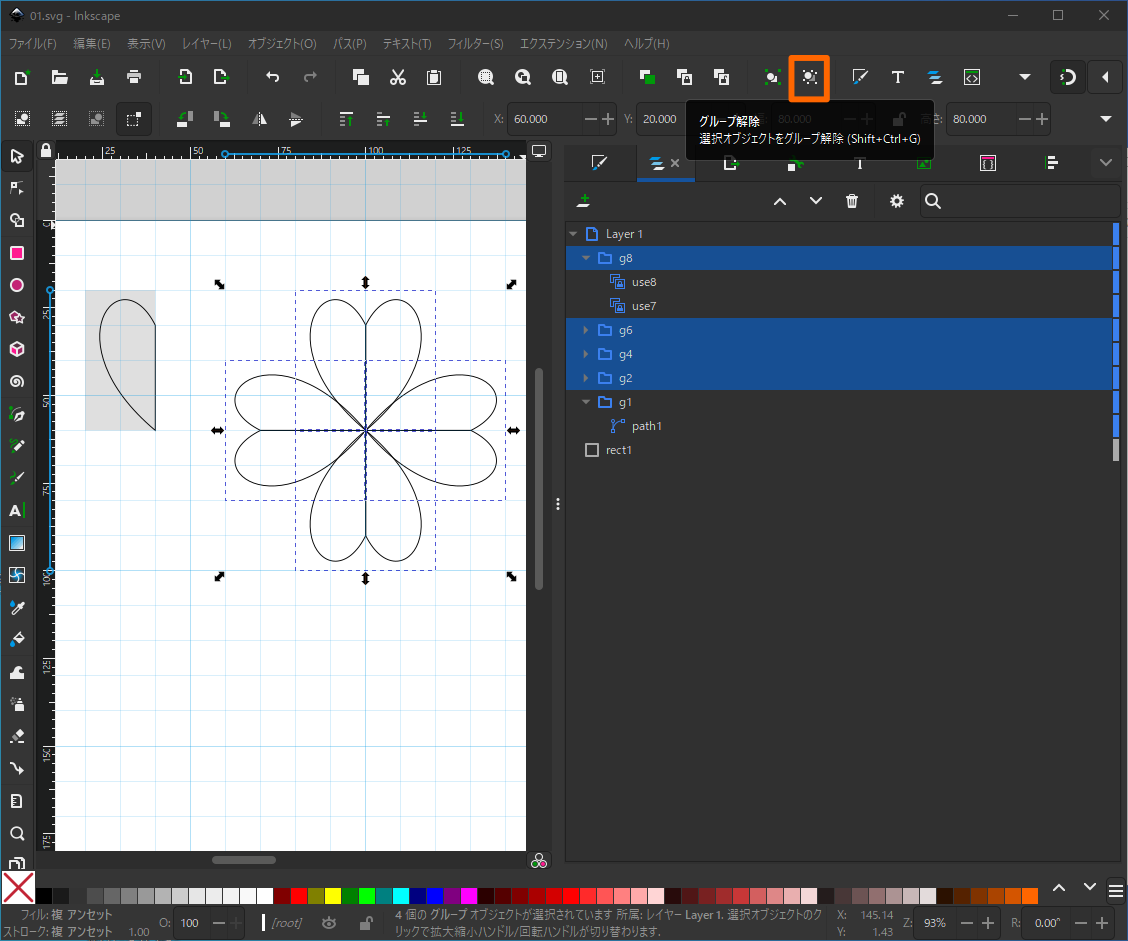This screenshot has width=1128, height=941.
Task: Close the Layers dock tab
Action: 675,163
